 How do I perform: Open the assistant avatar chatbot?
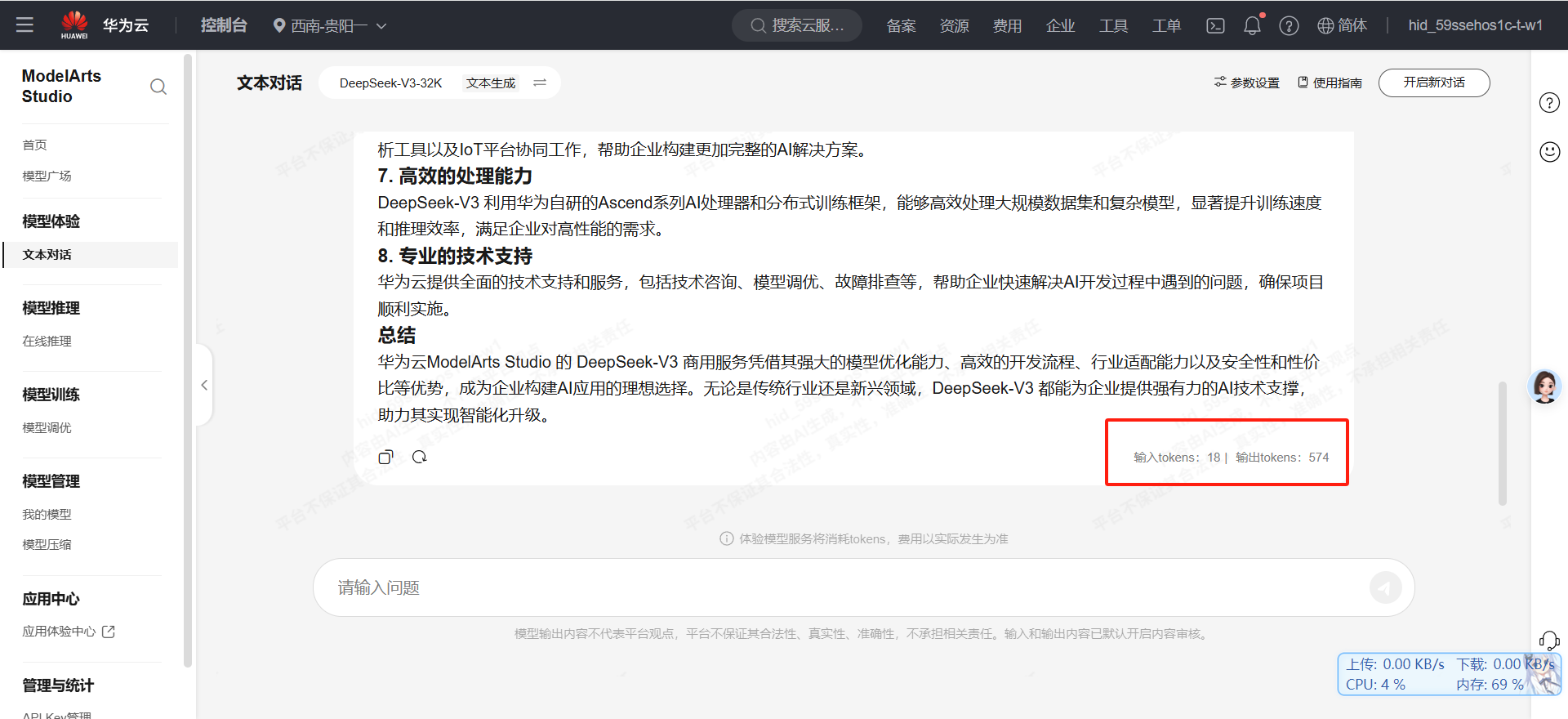point(1544,386)
